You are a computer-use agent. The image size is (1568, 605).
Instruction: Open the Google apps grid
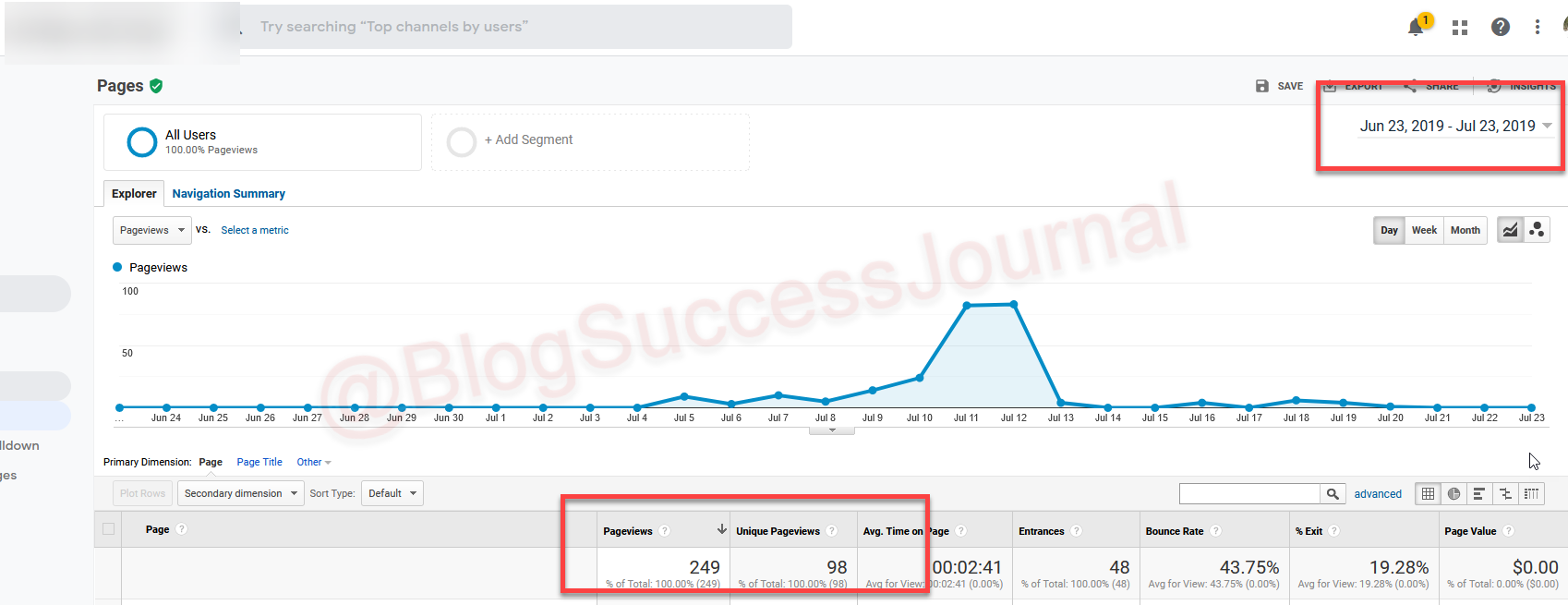coord(1460,28)
